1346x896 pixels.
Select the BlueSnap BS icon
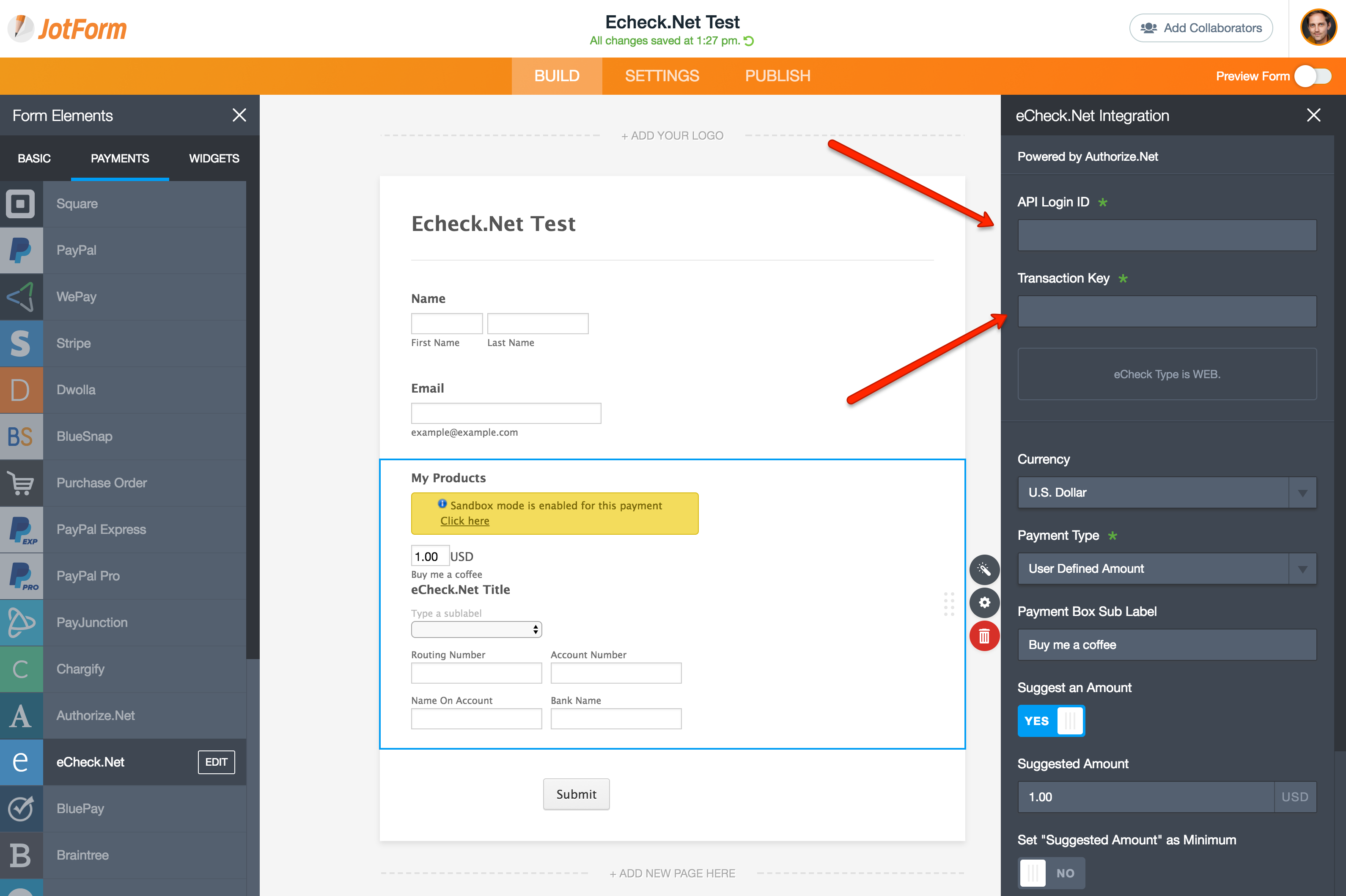21,437
